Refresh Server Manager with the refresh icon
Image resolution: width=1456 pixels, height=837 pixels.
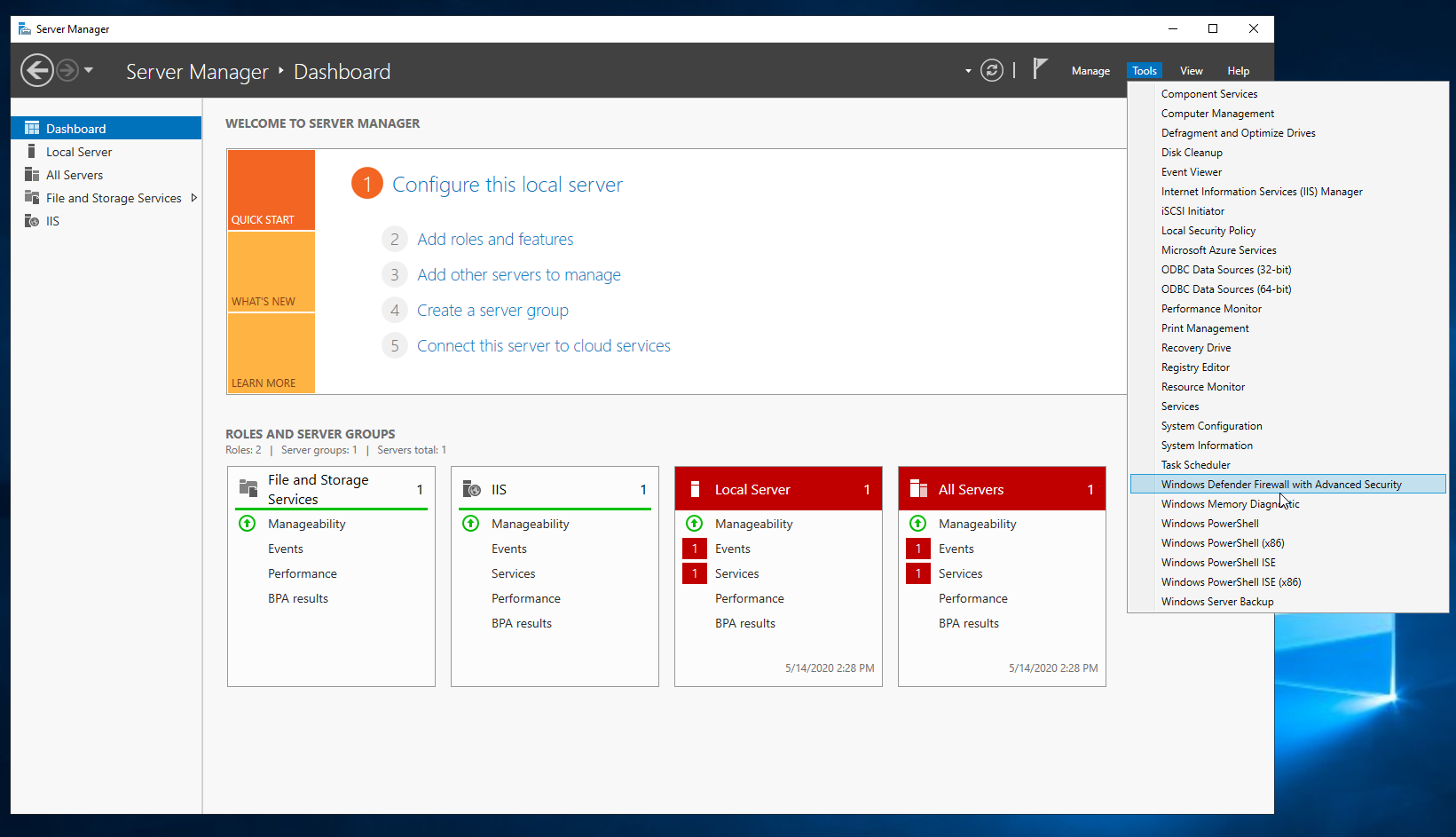click(x=992, y=70)
